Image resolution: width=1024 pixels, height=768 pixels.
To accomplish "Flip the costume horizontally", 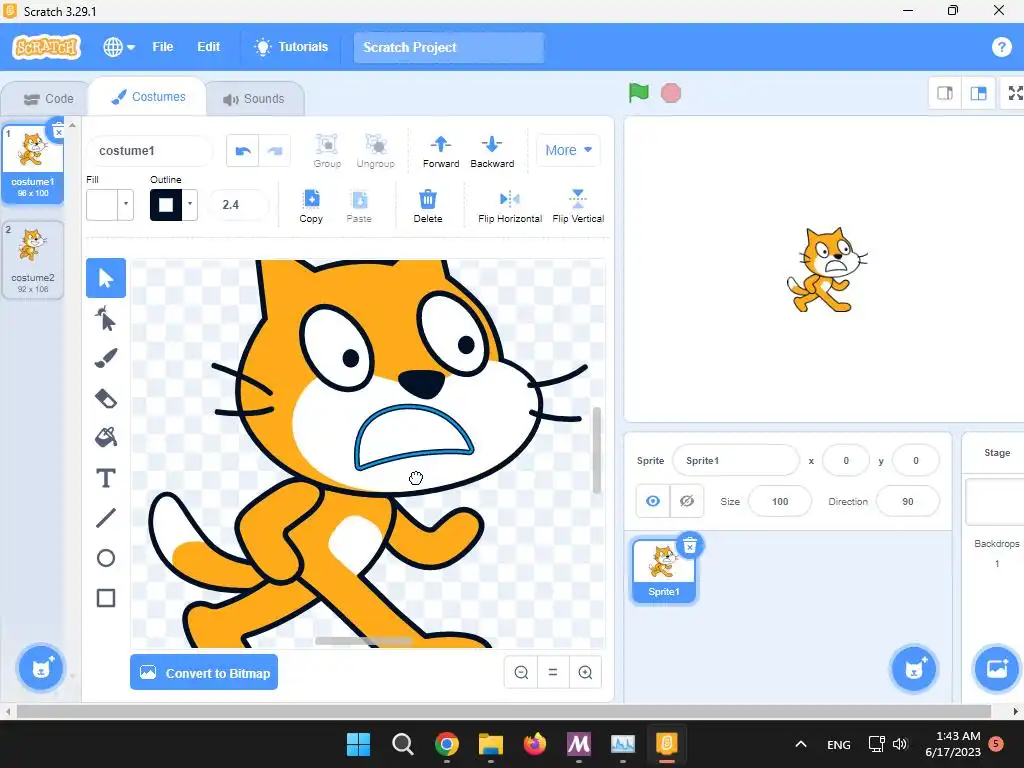I will coord(510,206).
